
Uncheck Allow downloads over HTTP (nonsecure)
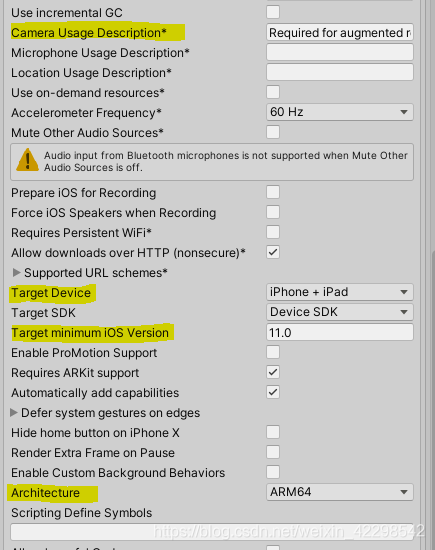click(273, 252)
